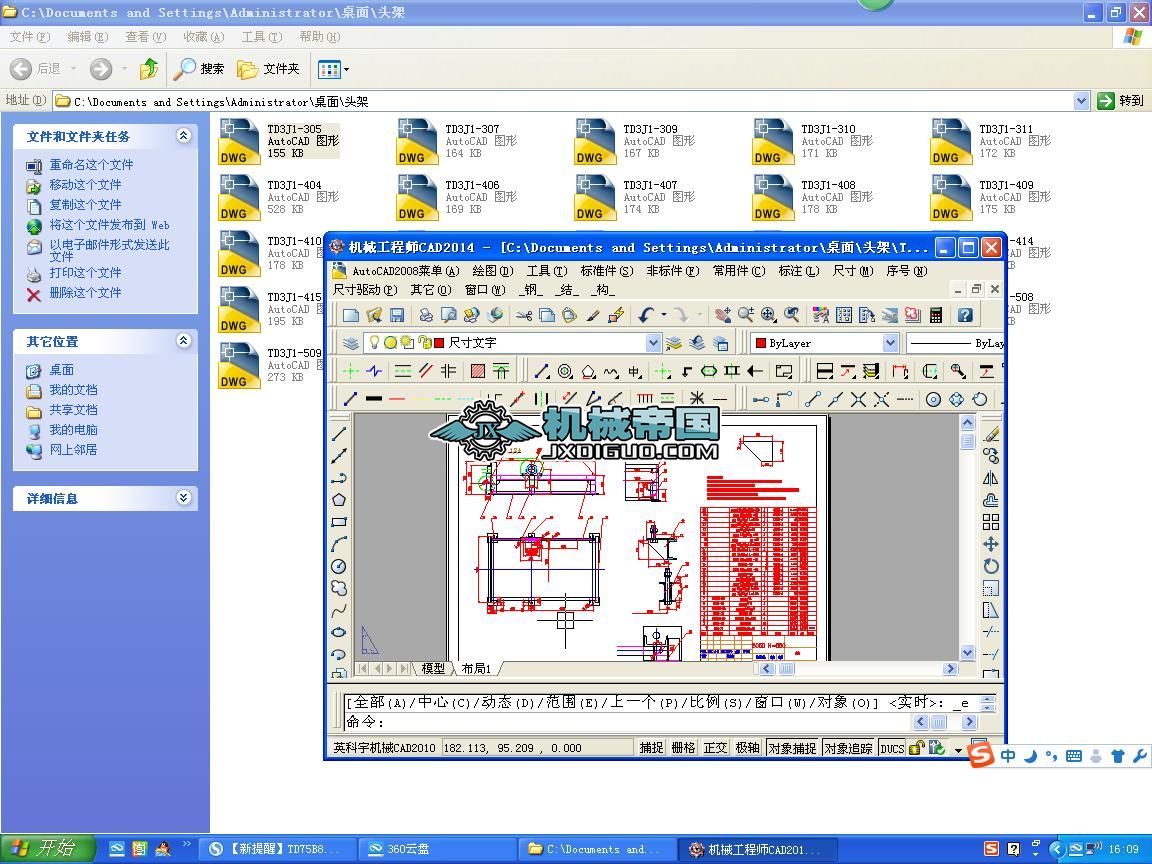Select the Revision cloud tool

(339, 588)
